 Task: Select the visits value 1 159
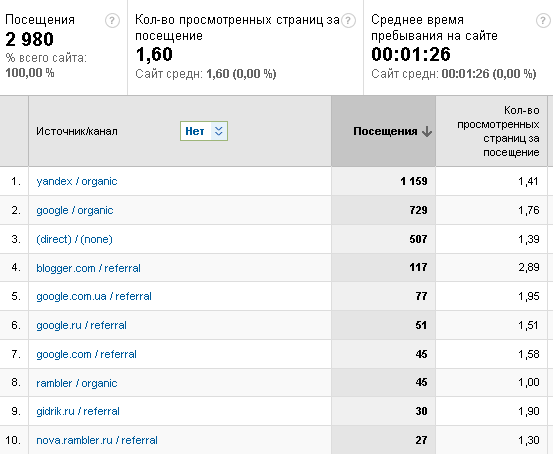[414, 181]
